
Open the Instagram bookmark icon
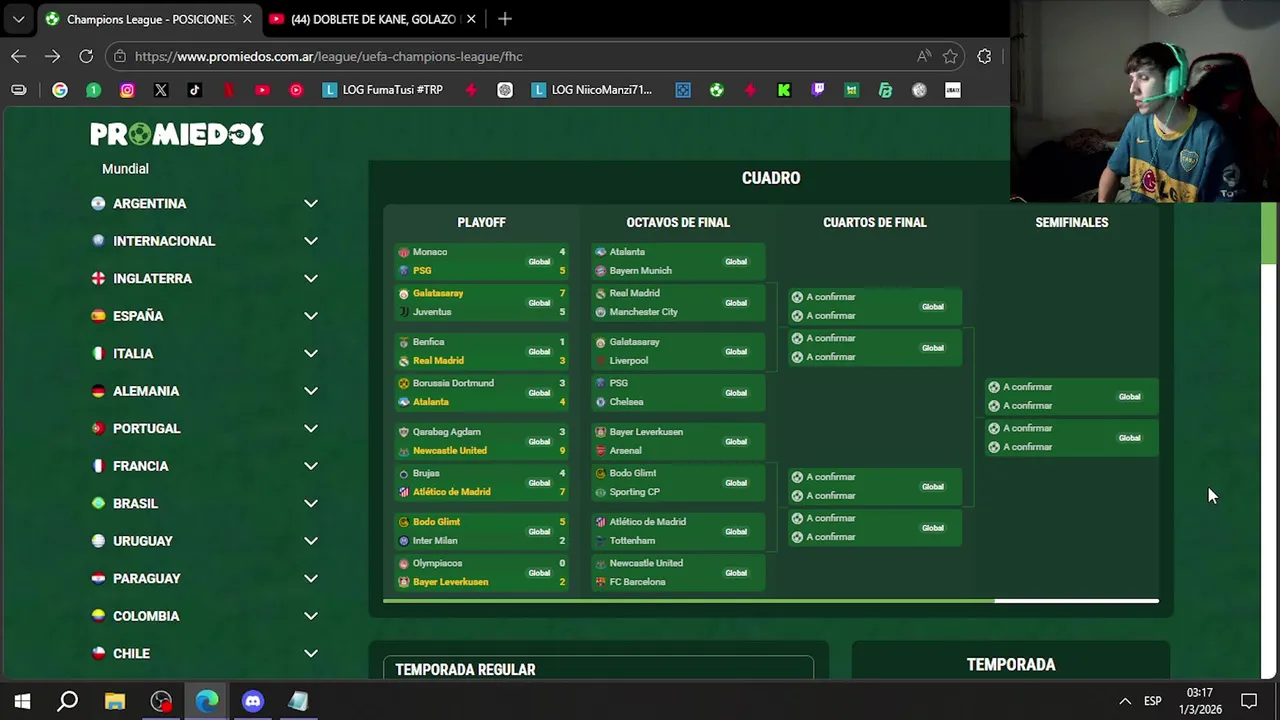click(127, 90)
